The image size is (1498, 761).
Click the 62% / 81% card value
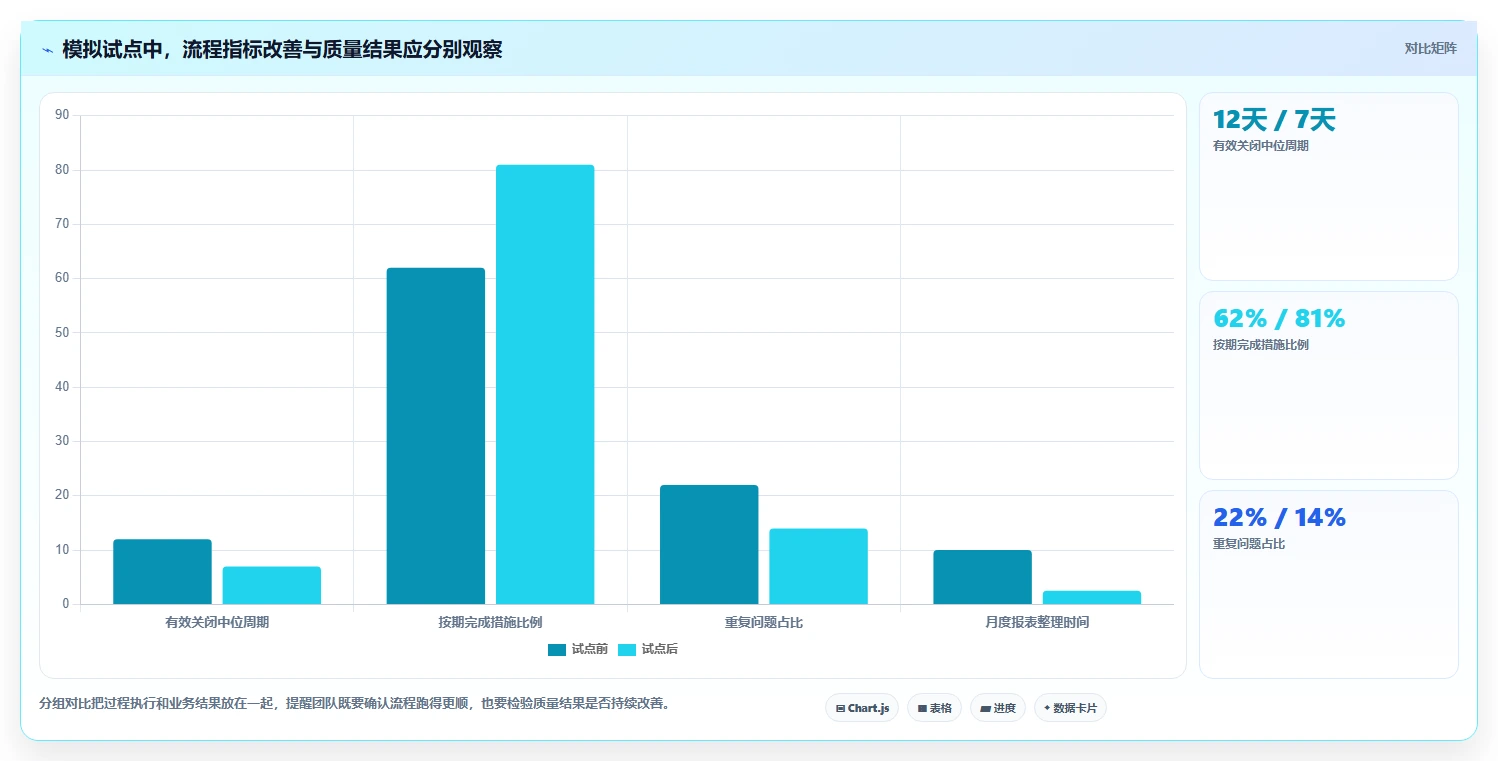pyautogui.click(x=1279, y=319)
